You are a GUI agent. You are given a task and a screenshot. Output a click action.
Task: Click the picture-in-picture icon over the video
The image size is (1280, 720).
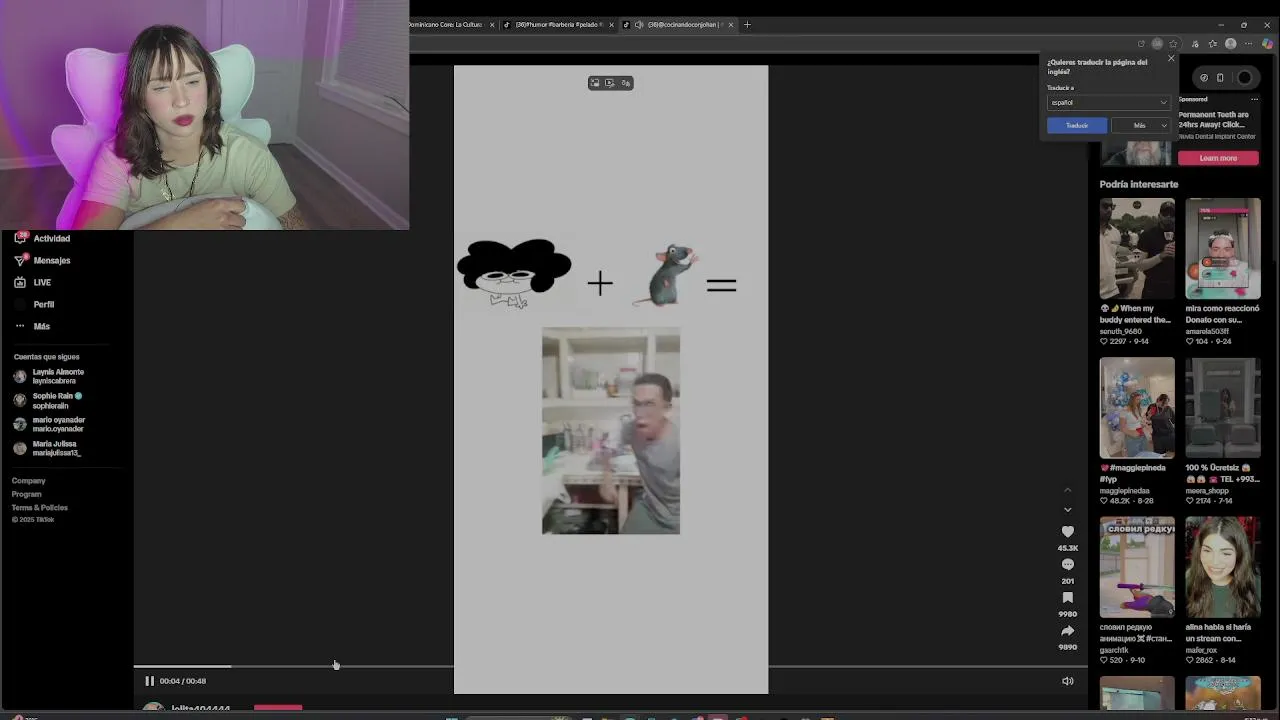coord(595,83)
